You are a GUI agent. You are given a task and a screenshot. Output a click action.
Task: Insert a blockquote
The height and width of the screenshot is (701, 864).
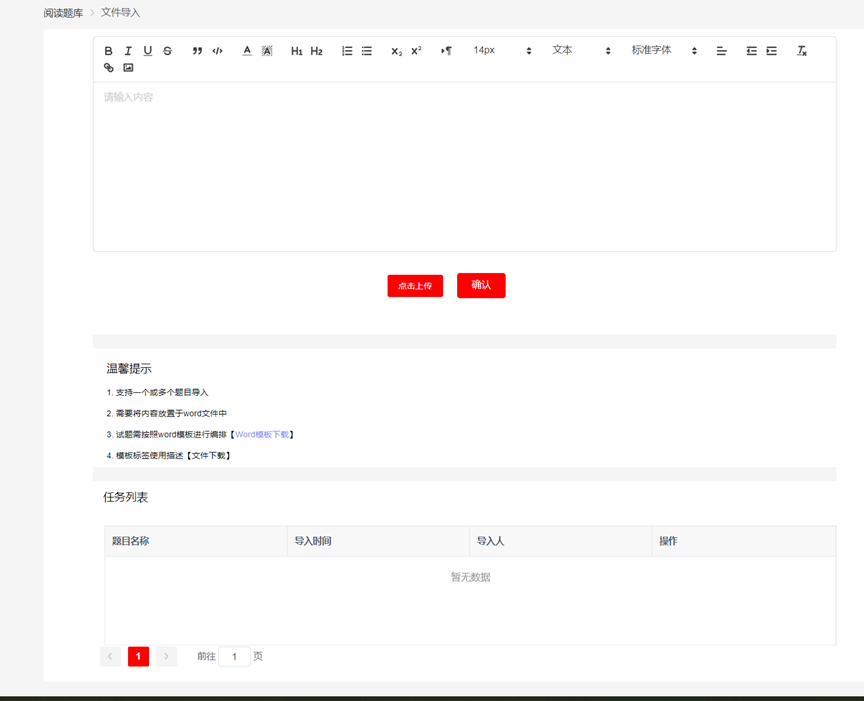[197, 51]
